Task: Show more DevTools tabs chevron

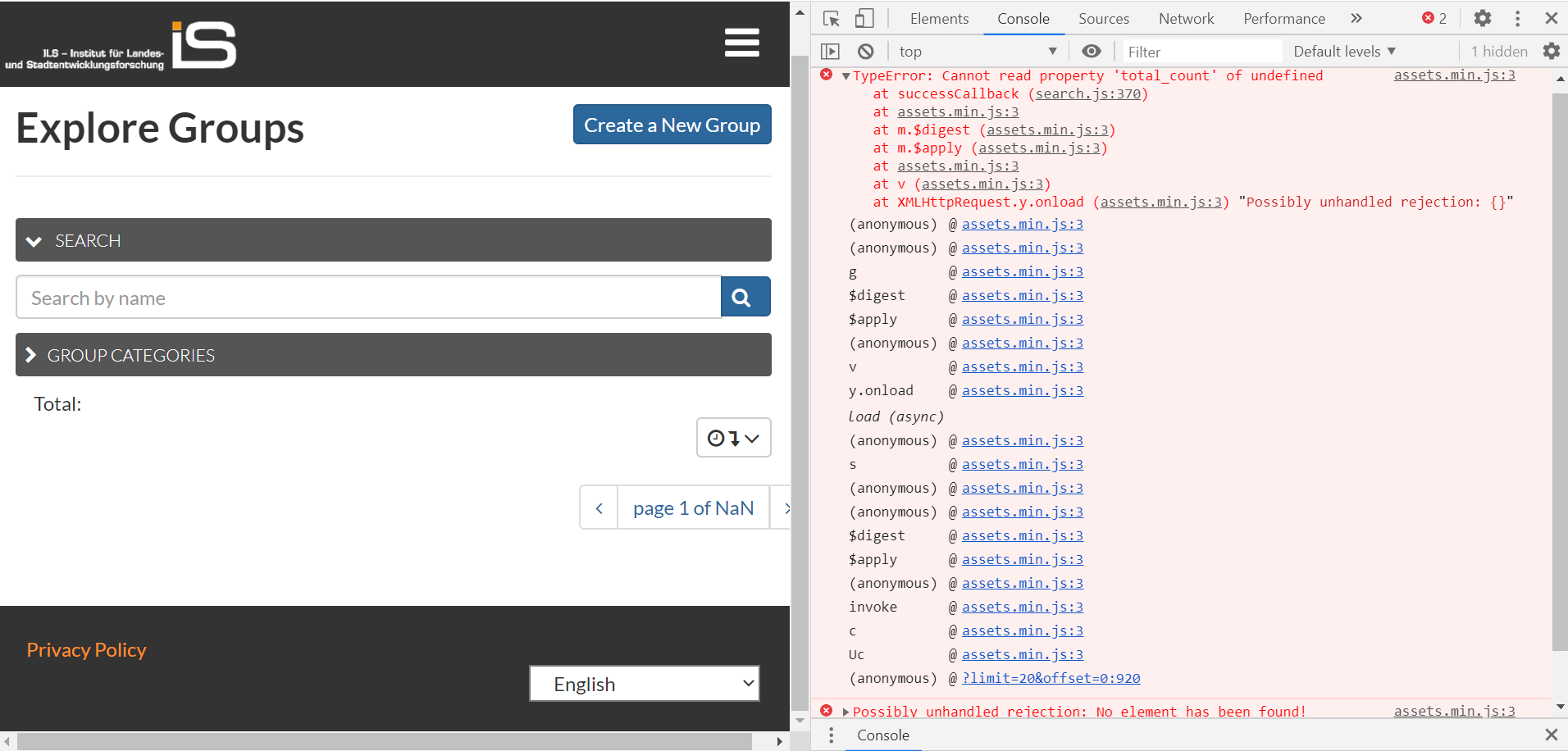Action: coord(1356,18)
